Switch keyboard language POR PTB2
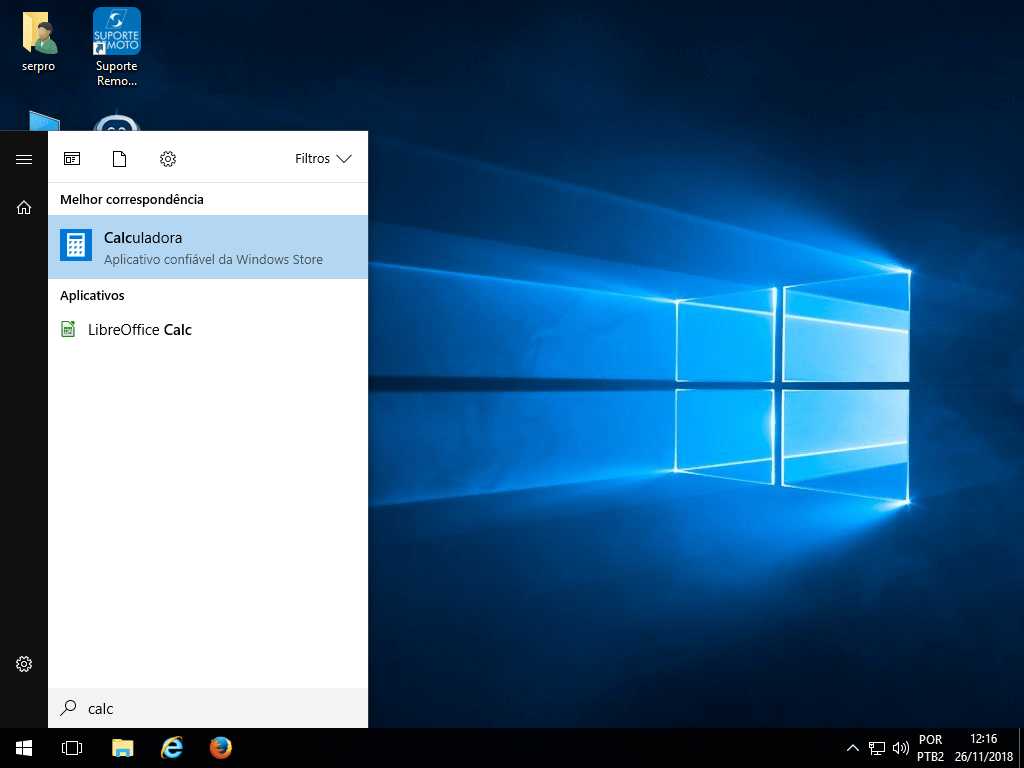The height and width of the screenshot is (768, 1024). (930, 748)
